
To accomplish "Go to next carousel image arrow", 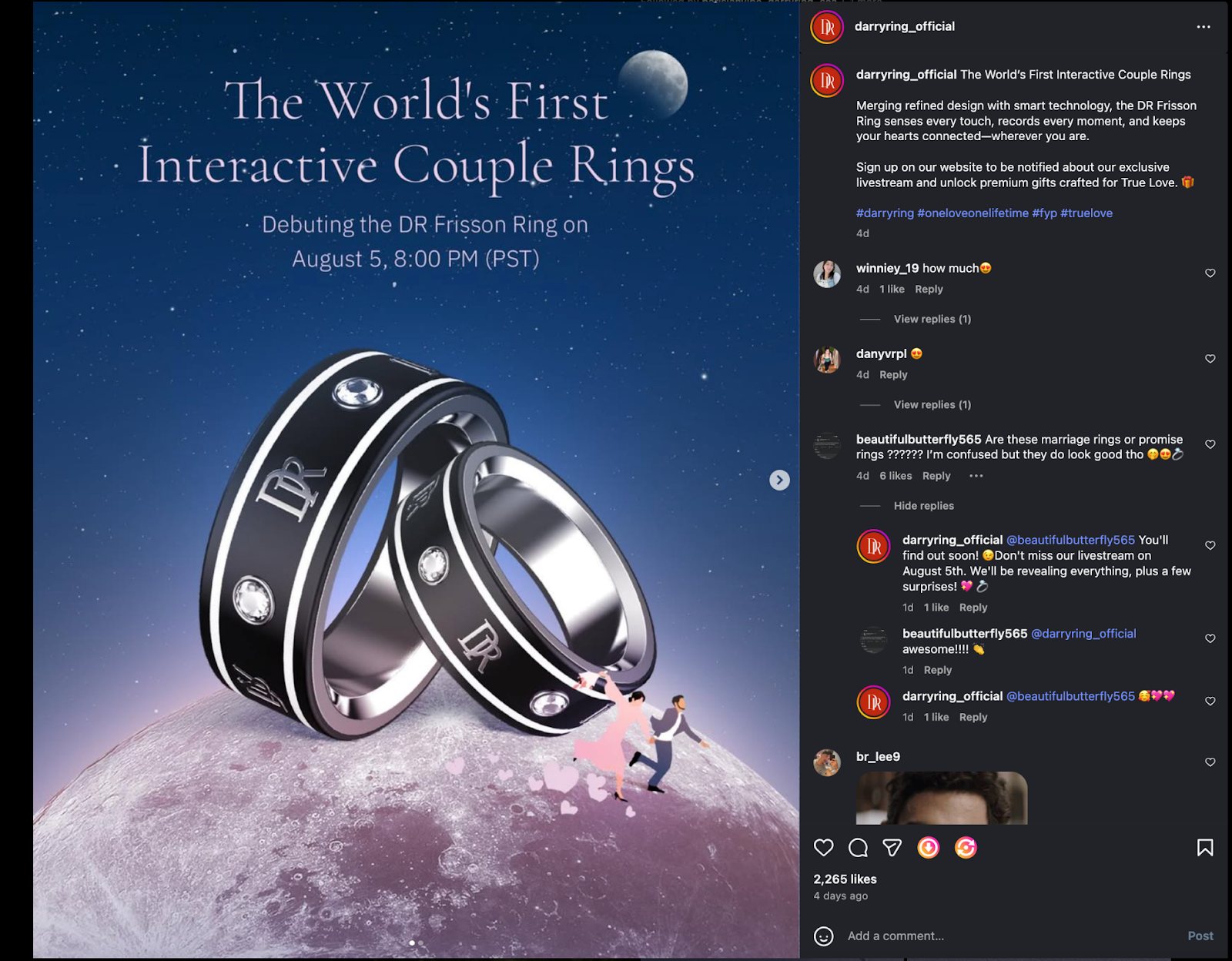I will coord(779,480).
